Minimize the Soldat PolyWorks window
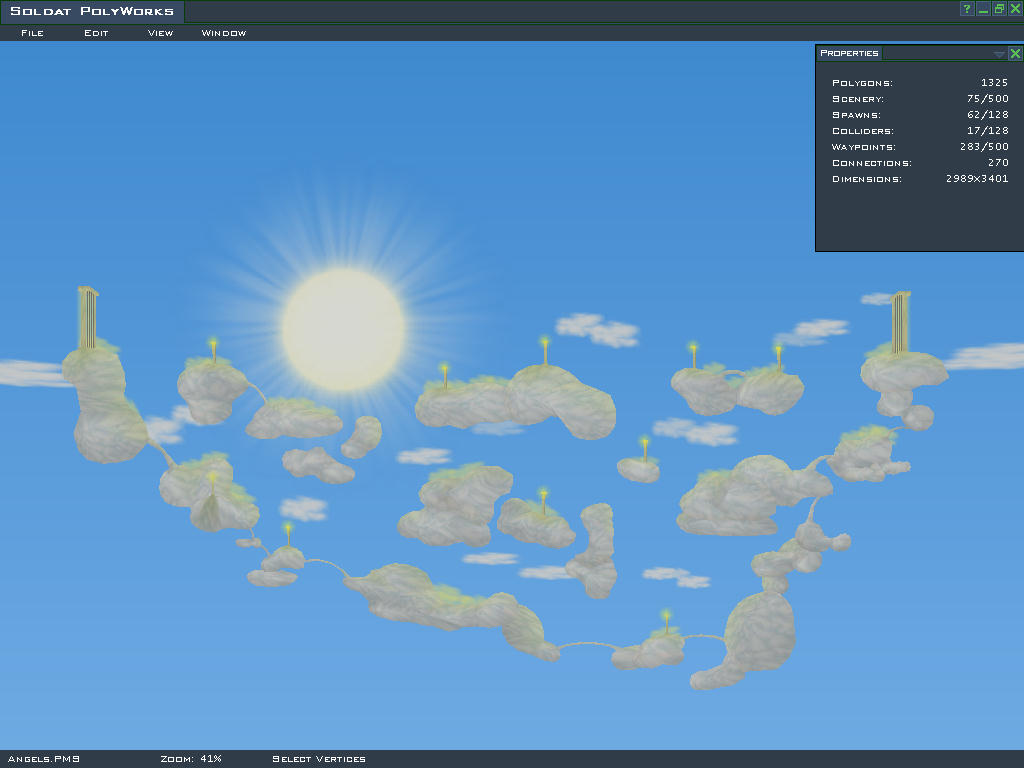The height and width of the screenshot is (768, 1024). tap(983, 9)
